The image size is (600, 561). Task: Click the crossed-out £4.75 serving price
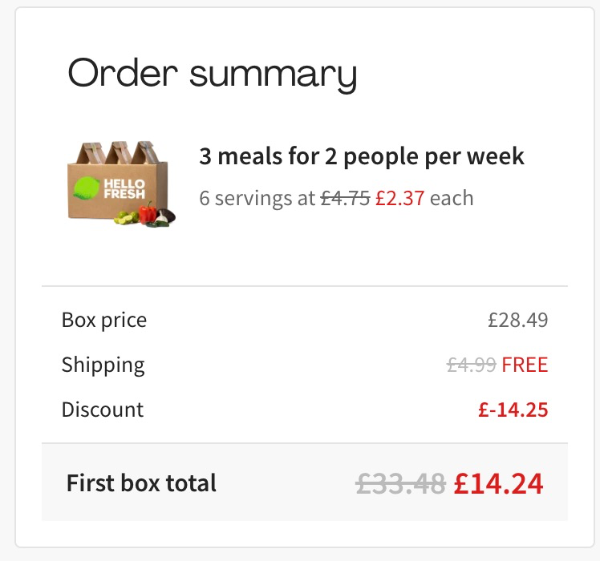click(x=345, y=198)
